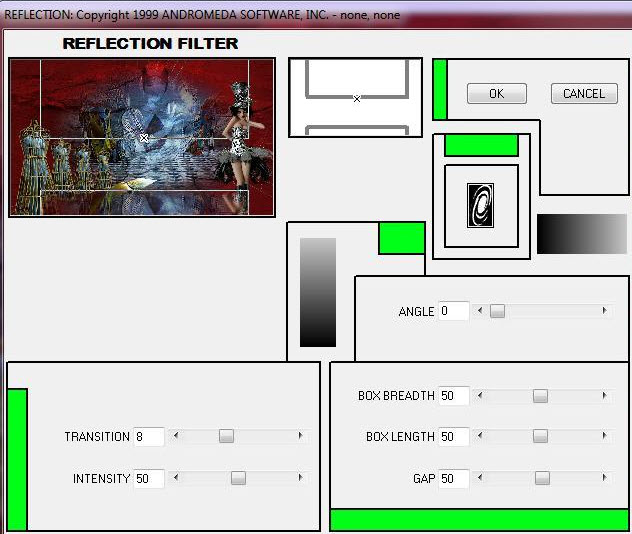Click the INTENSITY slider thumb
The image size is (632, 534).
[238, 478]
